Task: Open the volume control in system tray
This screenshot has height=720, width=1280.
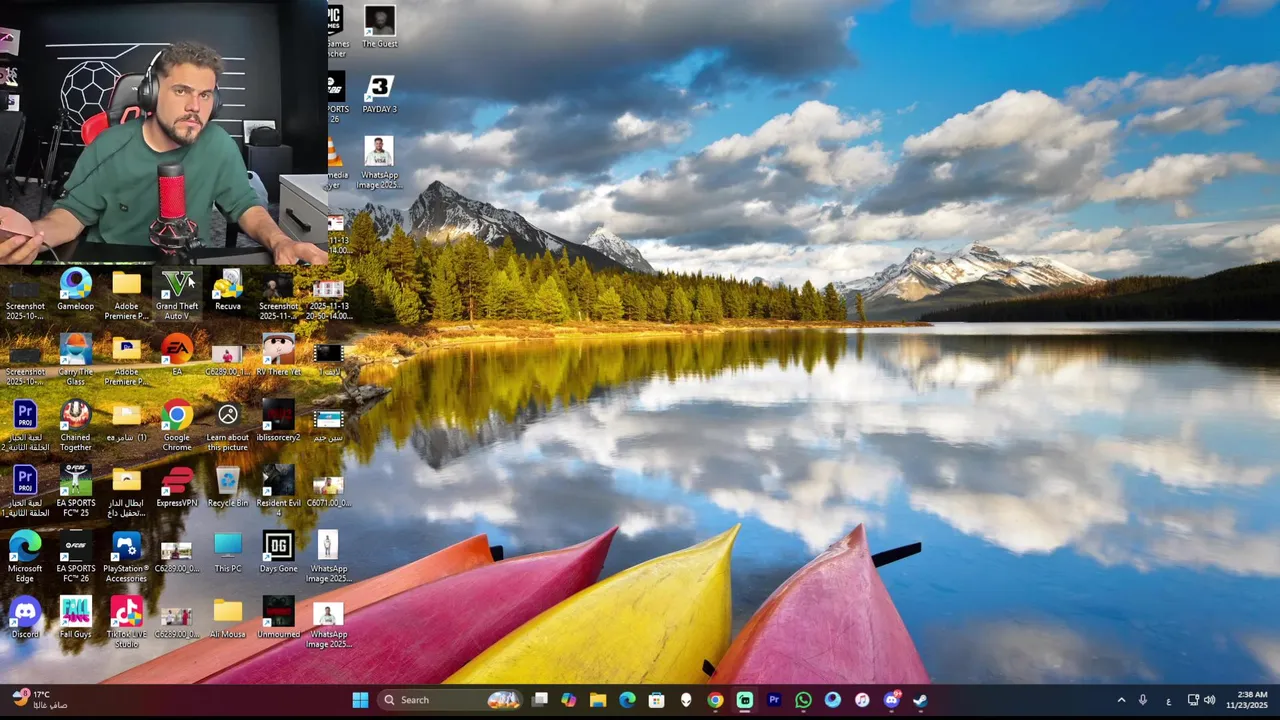Action: (x=1210, y=700)
